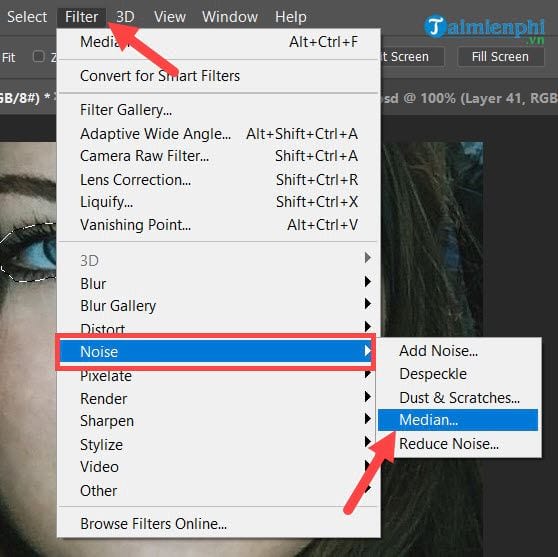
Task: Open the Liquify filter
Action: pos(219,202)
